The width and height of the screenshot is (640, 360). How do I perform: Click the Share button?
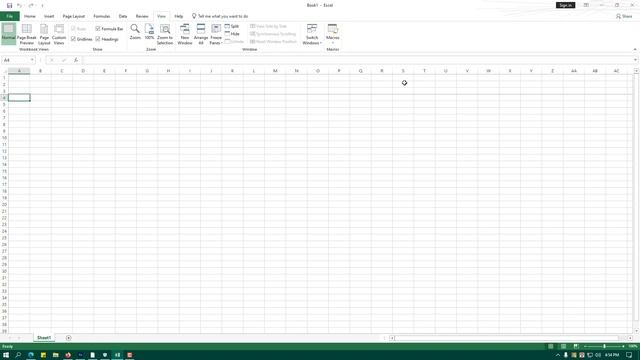tap(624, 16)
